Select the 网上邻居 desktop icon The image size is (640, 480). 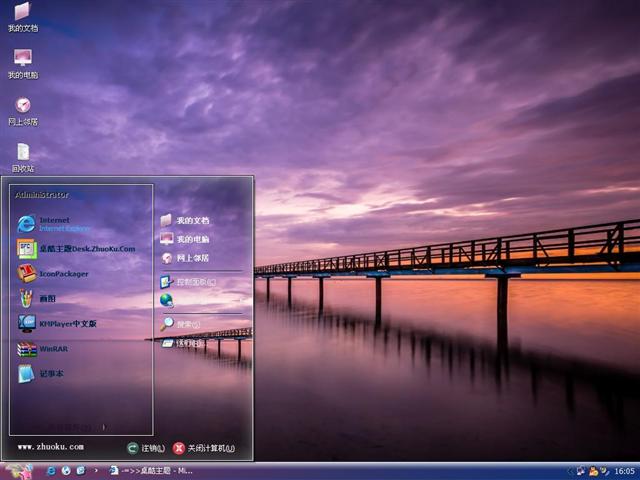pyautogui.click(x=22, y=109)
